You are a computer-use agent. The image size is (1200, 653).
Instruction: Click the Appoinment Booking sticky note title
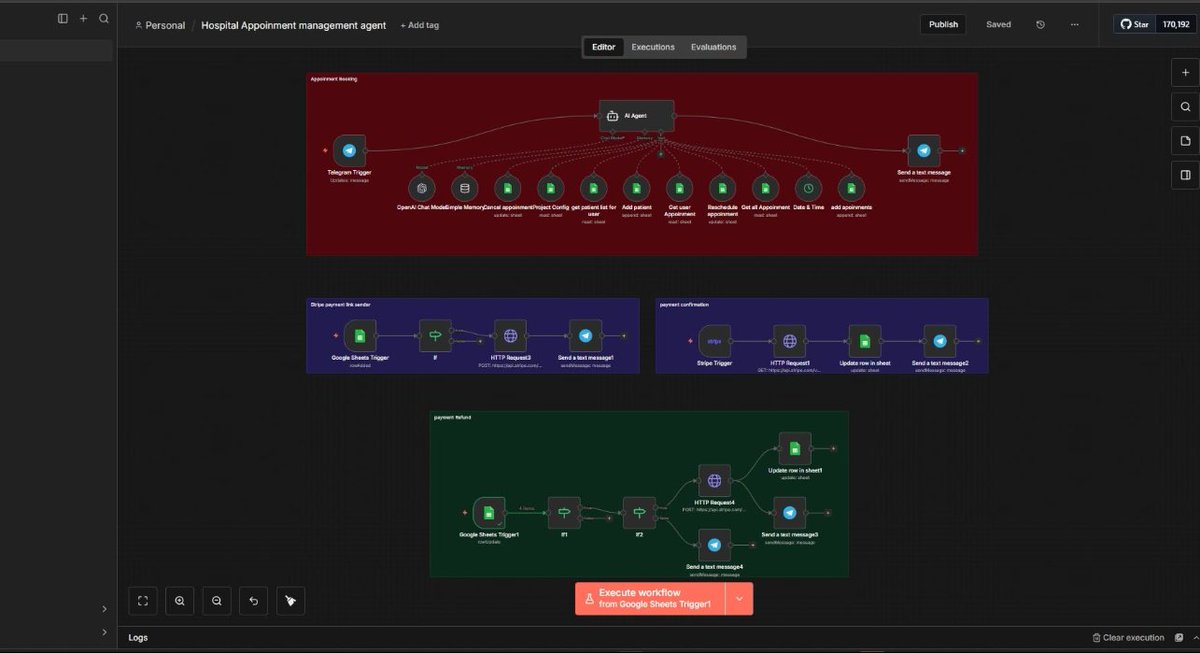[x=334, y=79]
